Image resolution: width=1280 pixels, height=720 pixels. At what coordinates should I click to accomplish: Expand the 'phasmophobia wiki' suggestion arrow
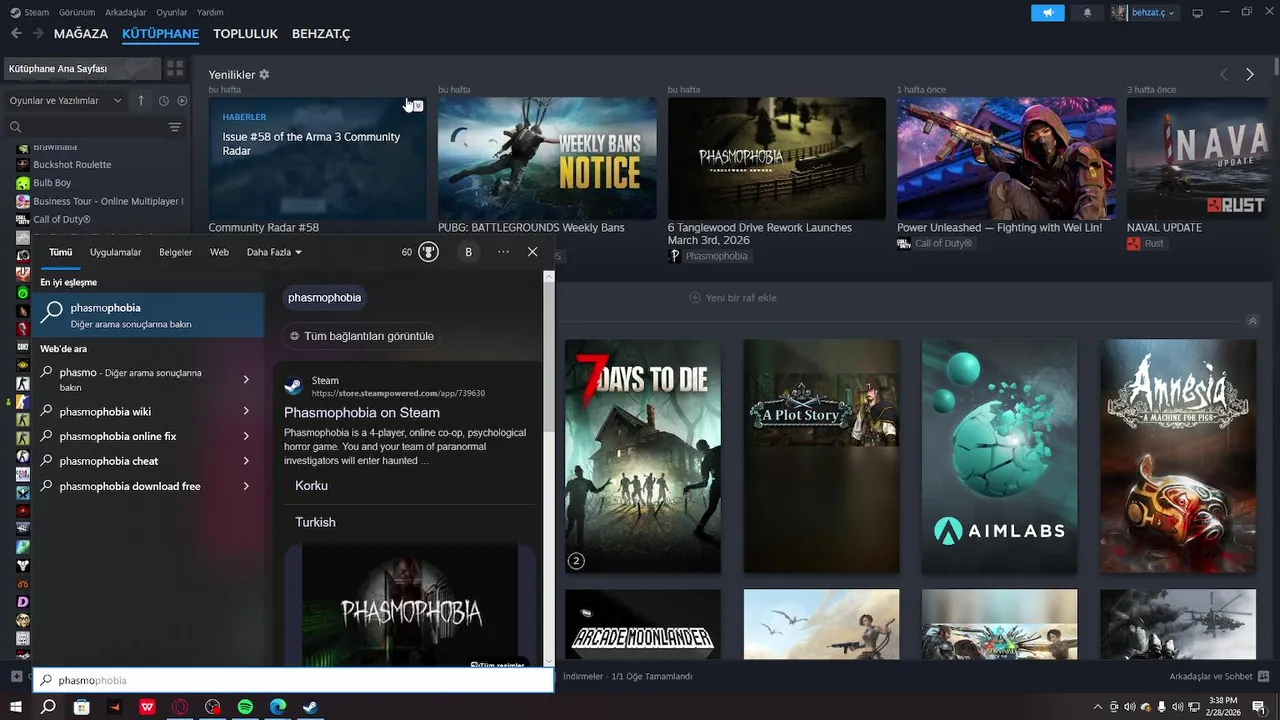[x=246, y=411]
